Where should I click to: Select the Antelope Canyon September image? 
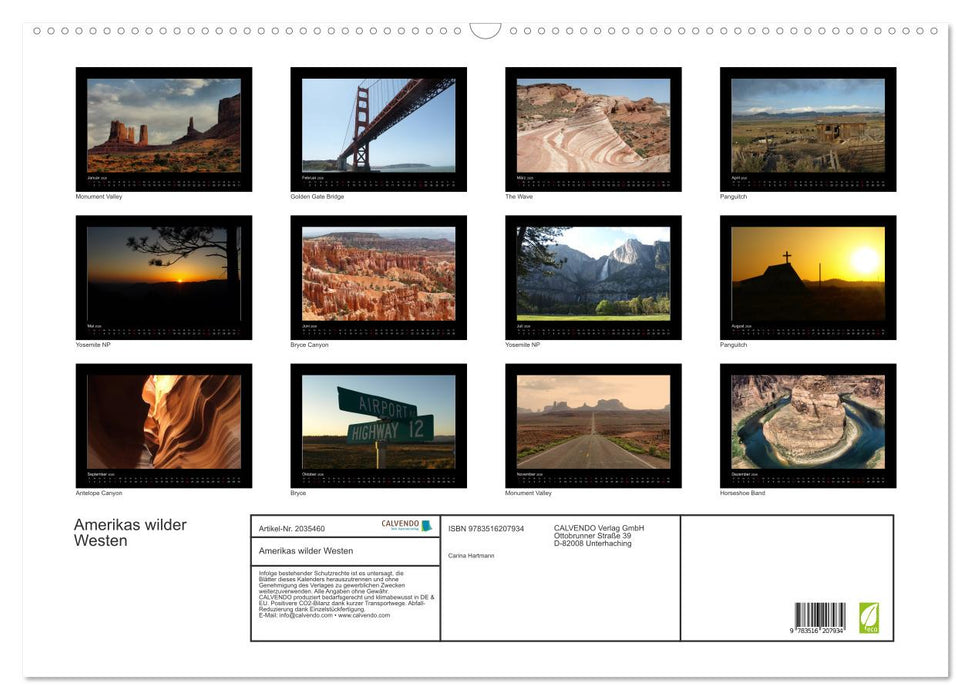coord(164,424)
